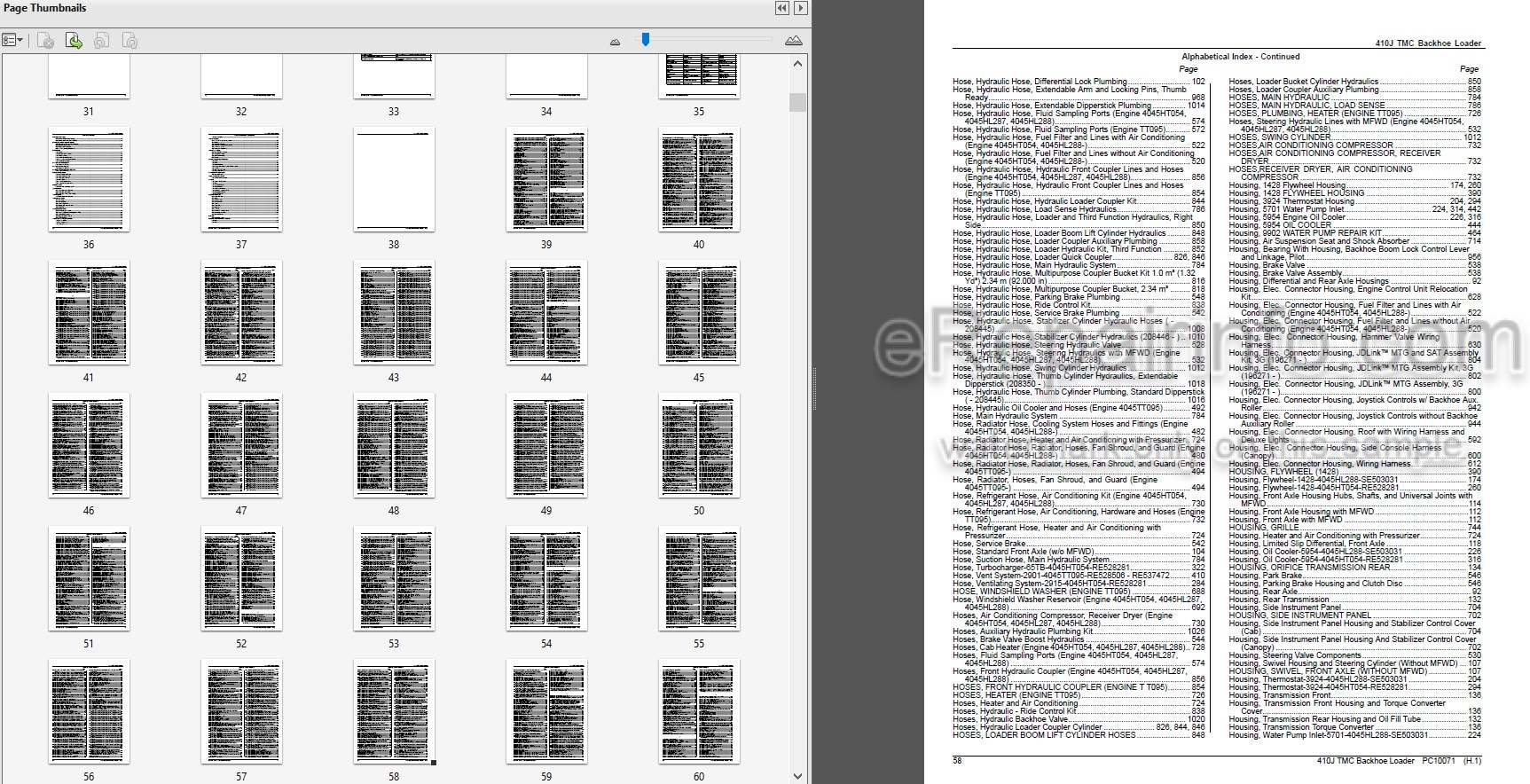Viewport: 1530px width, 784px height.
Task: Select page 49 thumbnail
Action: coord(546,446)
